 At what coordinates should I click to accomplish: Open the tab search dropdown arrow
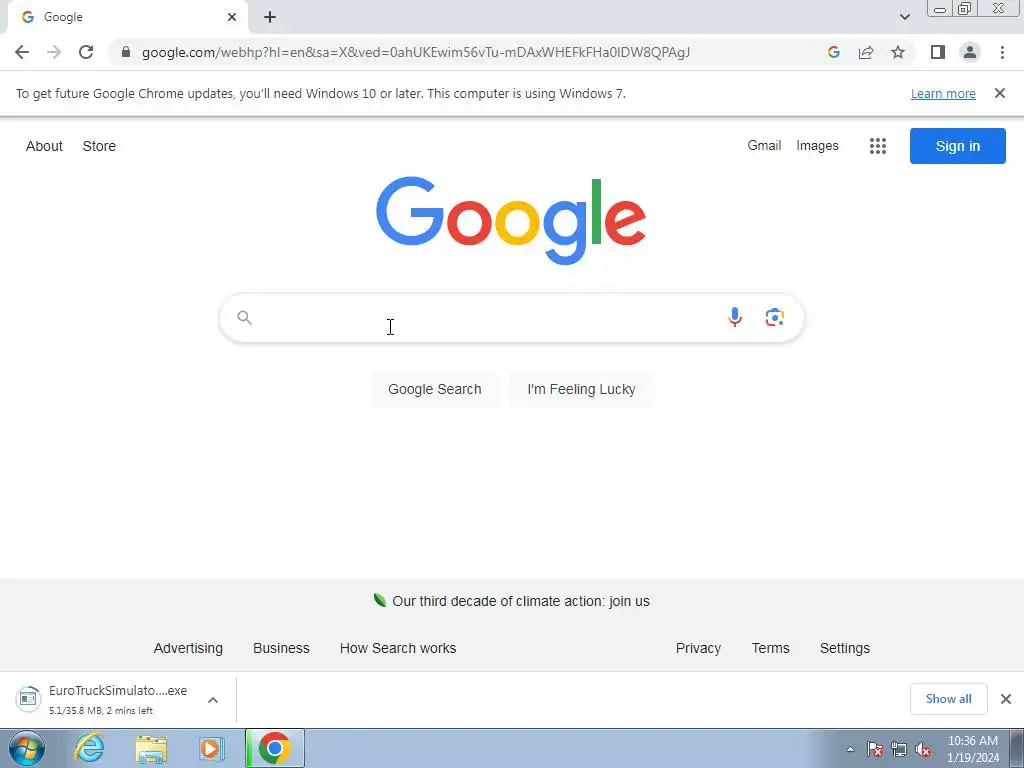point(904,17)
